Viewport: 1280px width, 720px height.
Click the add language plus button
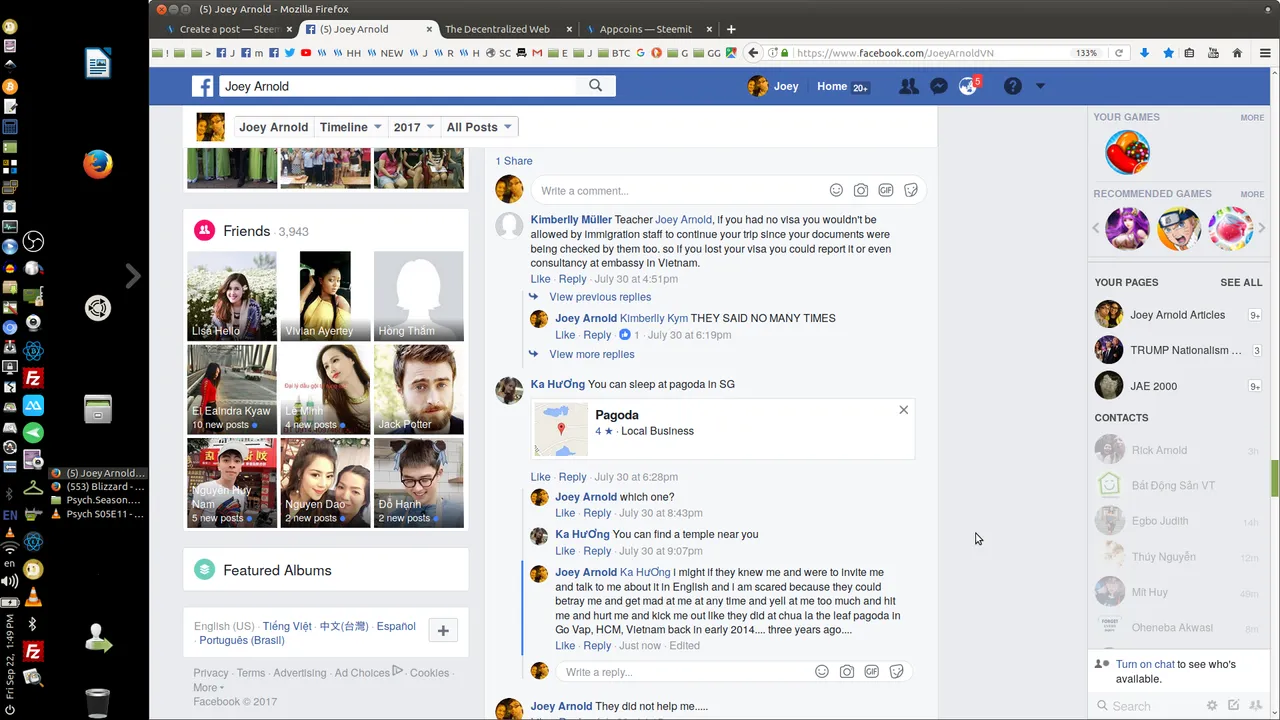[x=443, y=630]
